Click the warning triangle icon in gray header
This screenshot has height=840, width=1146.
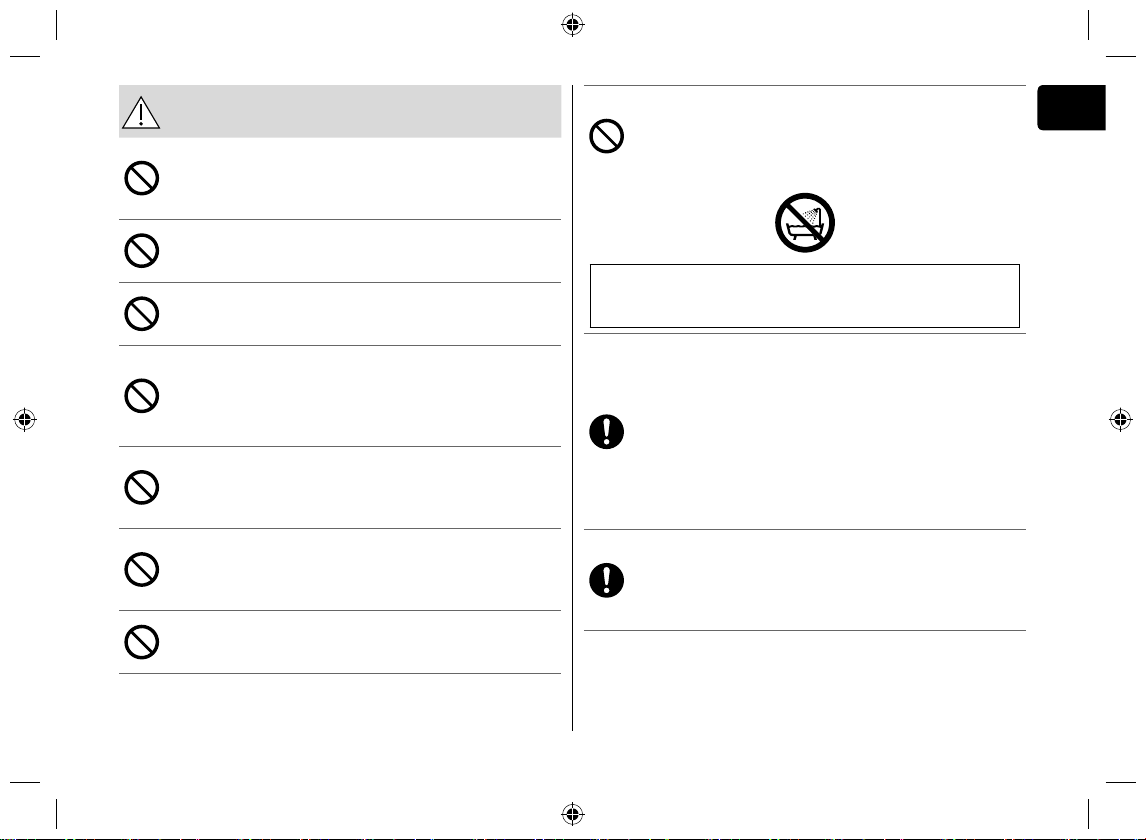click(141, 113)
